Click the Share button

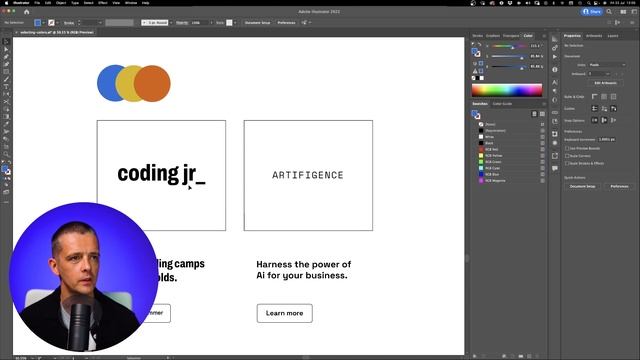coord(591,12)
